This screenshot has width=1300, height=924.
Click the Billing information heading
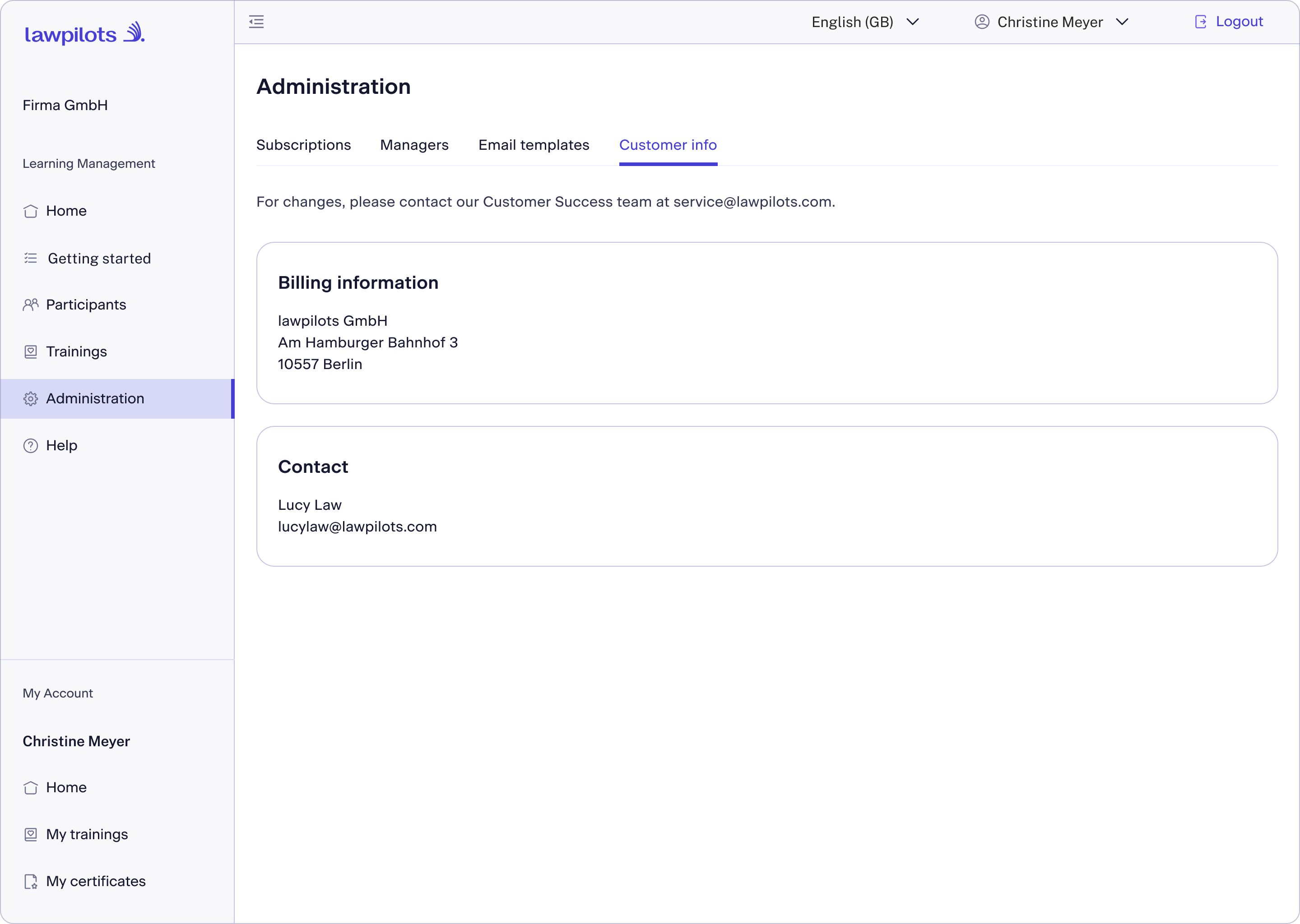[x=358, y=283]
